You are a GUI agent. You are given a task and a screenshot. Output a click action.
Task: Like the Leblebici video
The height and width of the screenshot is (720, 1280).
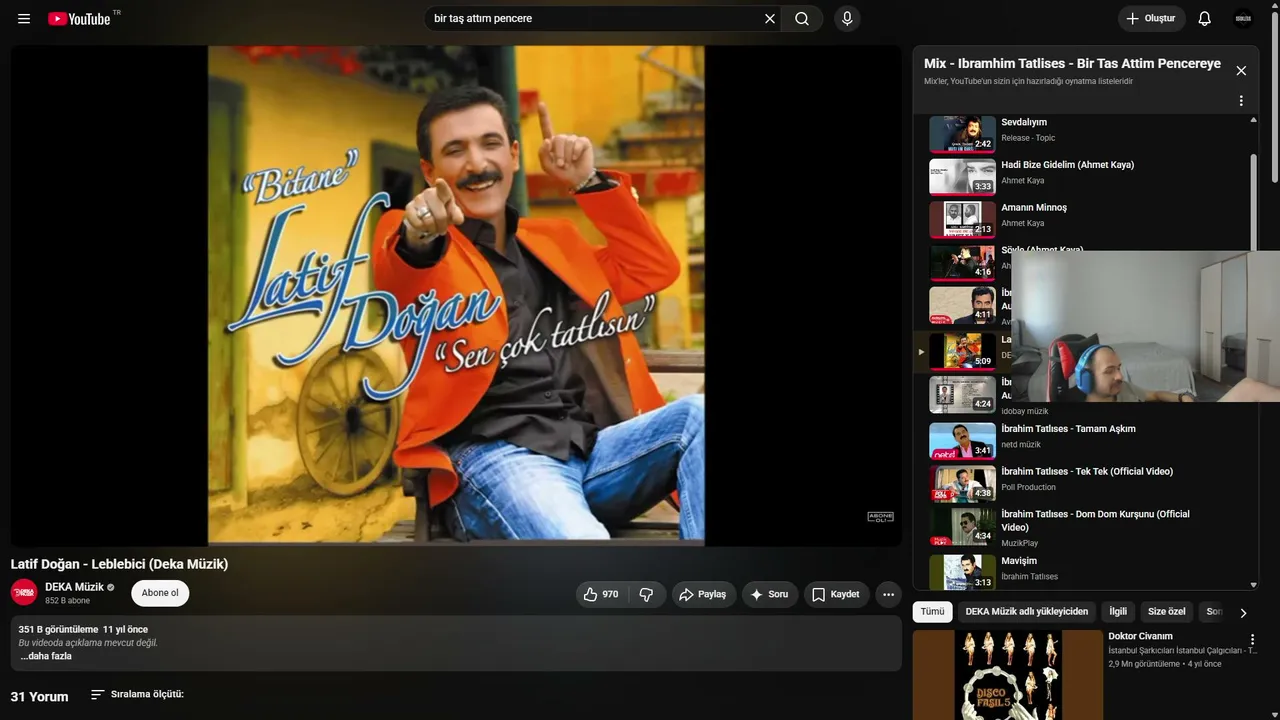point(601,594)
